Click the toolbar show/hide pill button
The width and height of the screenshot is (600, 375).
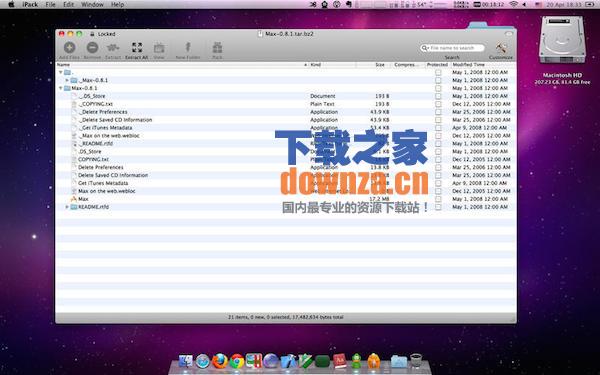[x=509, y=34]
